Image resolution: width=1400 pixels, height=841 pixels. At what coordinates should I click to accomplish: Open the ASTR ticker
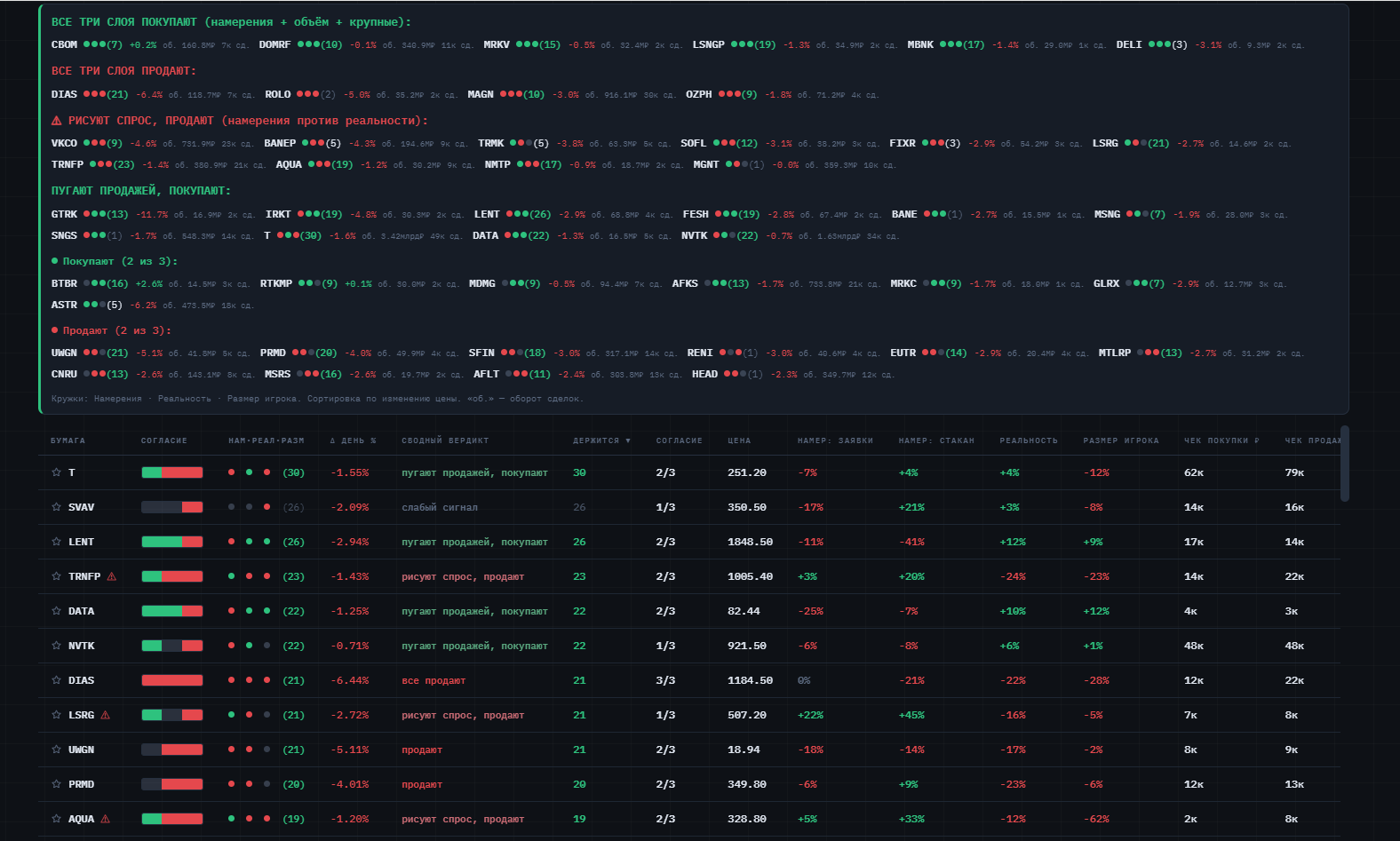tap(64, 305)
